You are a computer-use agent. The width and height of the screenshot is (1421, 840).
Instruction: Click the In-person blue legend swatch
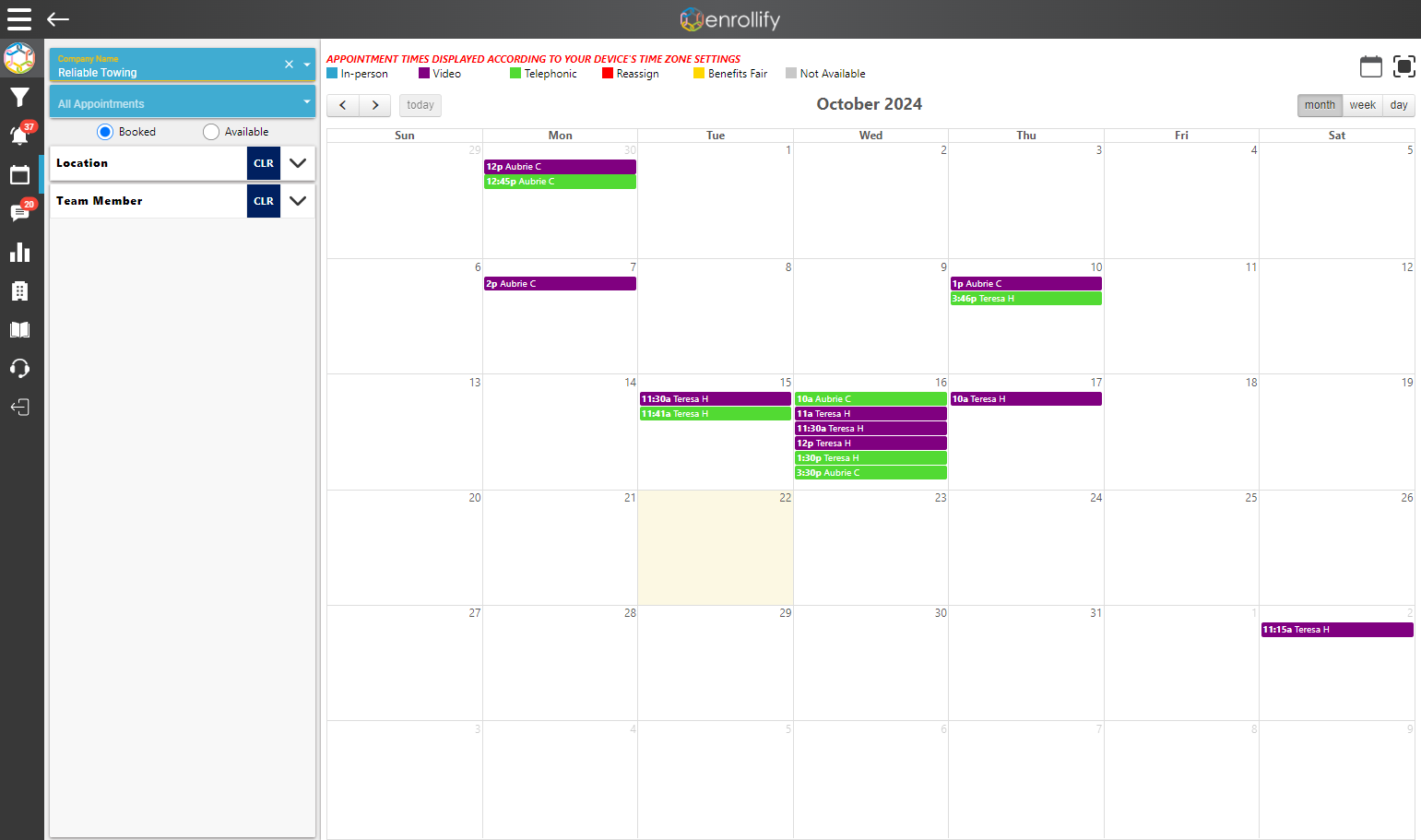332,73
